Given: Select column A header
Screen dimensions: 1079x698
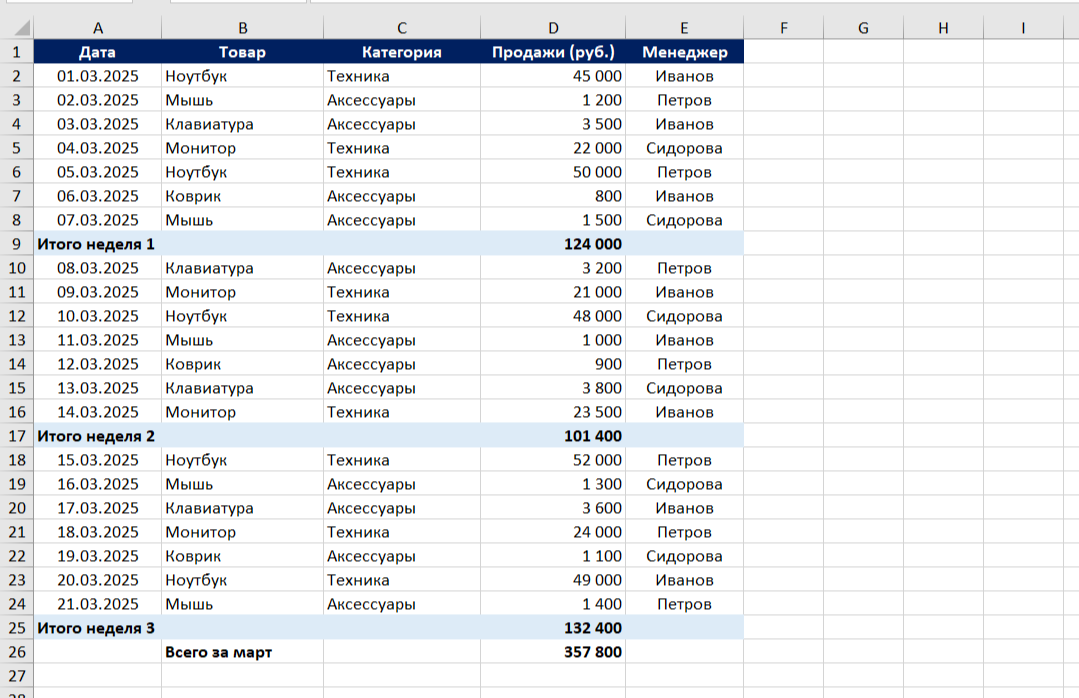Looking at the screenshot, I should click(98, 28).
